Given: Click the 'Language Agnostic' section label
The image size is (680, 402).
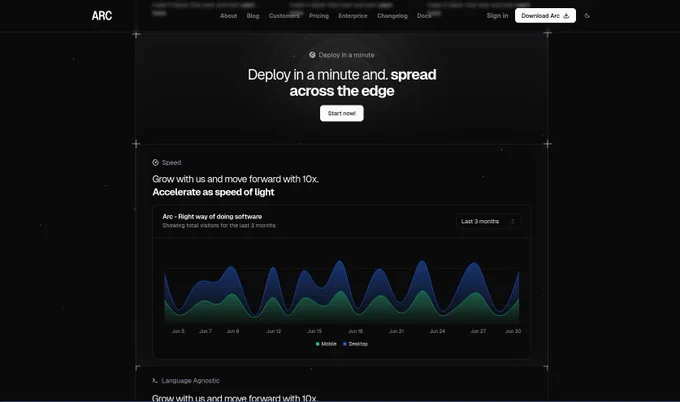Looking at the screenshot, I should (190, 380).
